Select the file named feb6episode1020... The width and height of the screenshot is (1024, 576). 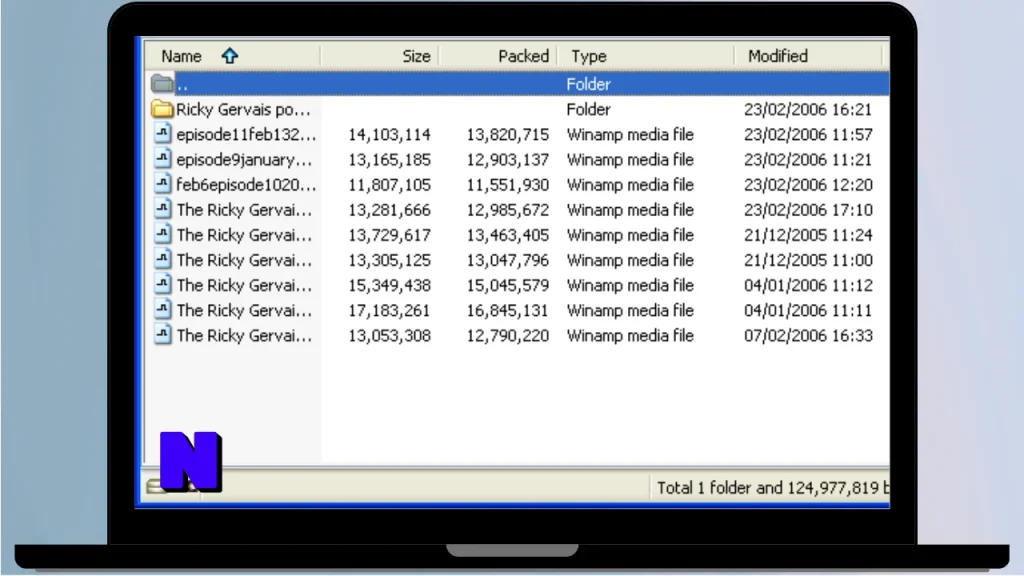[246, 185]
